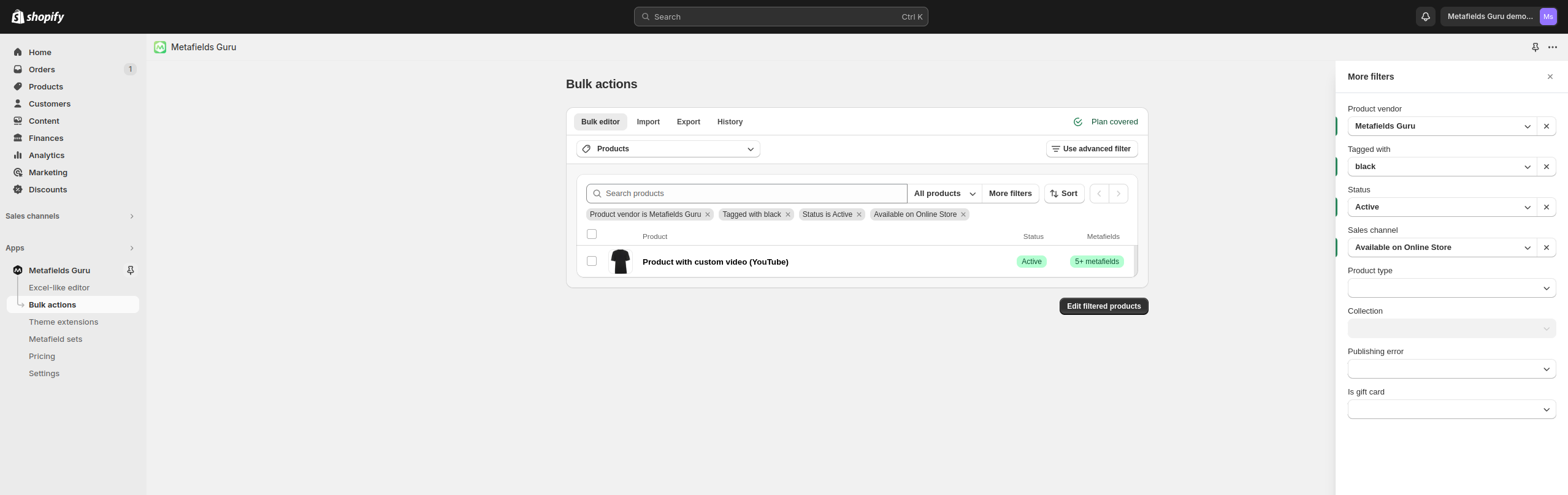
Task: Click the Discounts icon in the sidebar
Action: point(18,189)
